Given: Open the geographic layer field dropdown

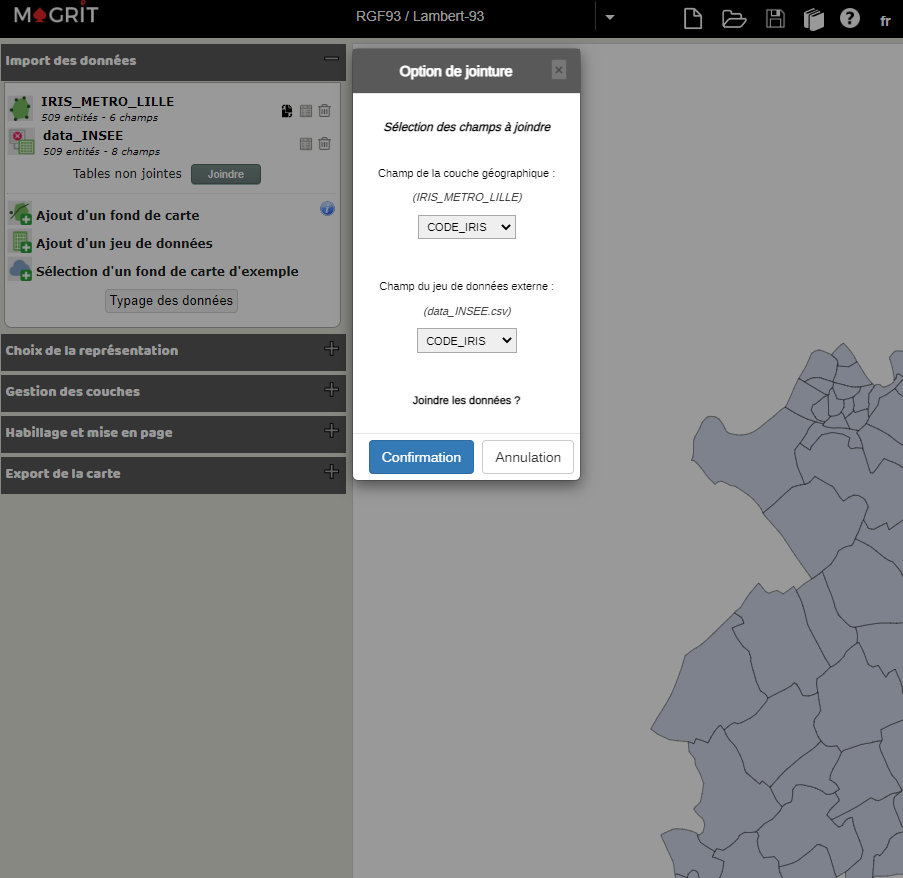Looking at the screenshot, I should point(466,227).
